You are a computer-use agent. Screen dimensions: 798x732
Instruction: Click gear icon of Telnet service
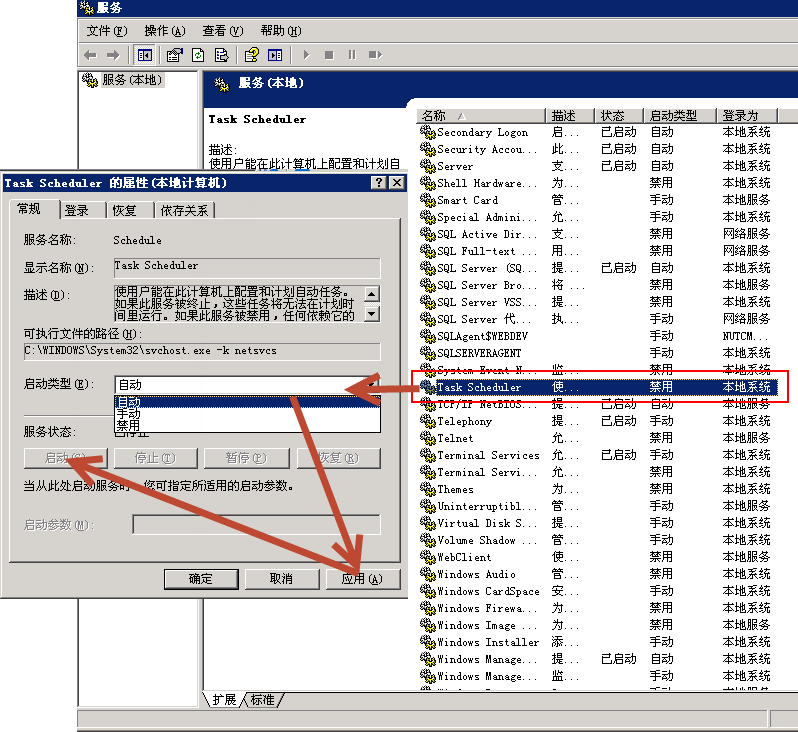point(428,438)
